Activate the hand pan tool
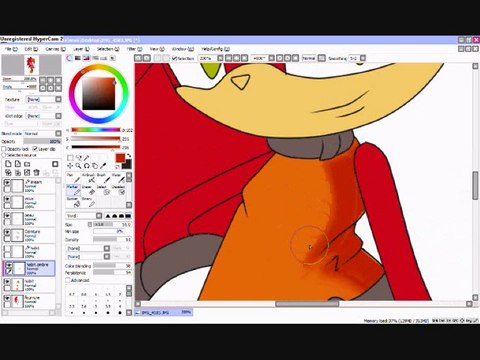Screen dimensions: 480x360 click(x=95, y=166)
